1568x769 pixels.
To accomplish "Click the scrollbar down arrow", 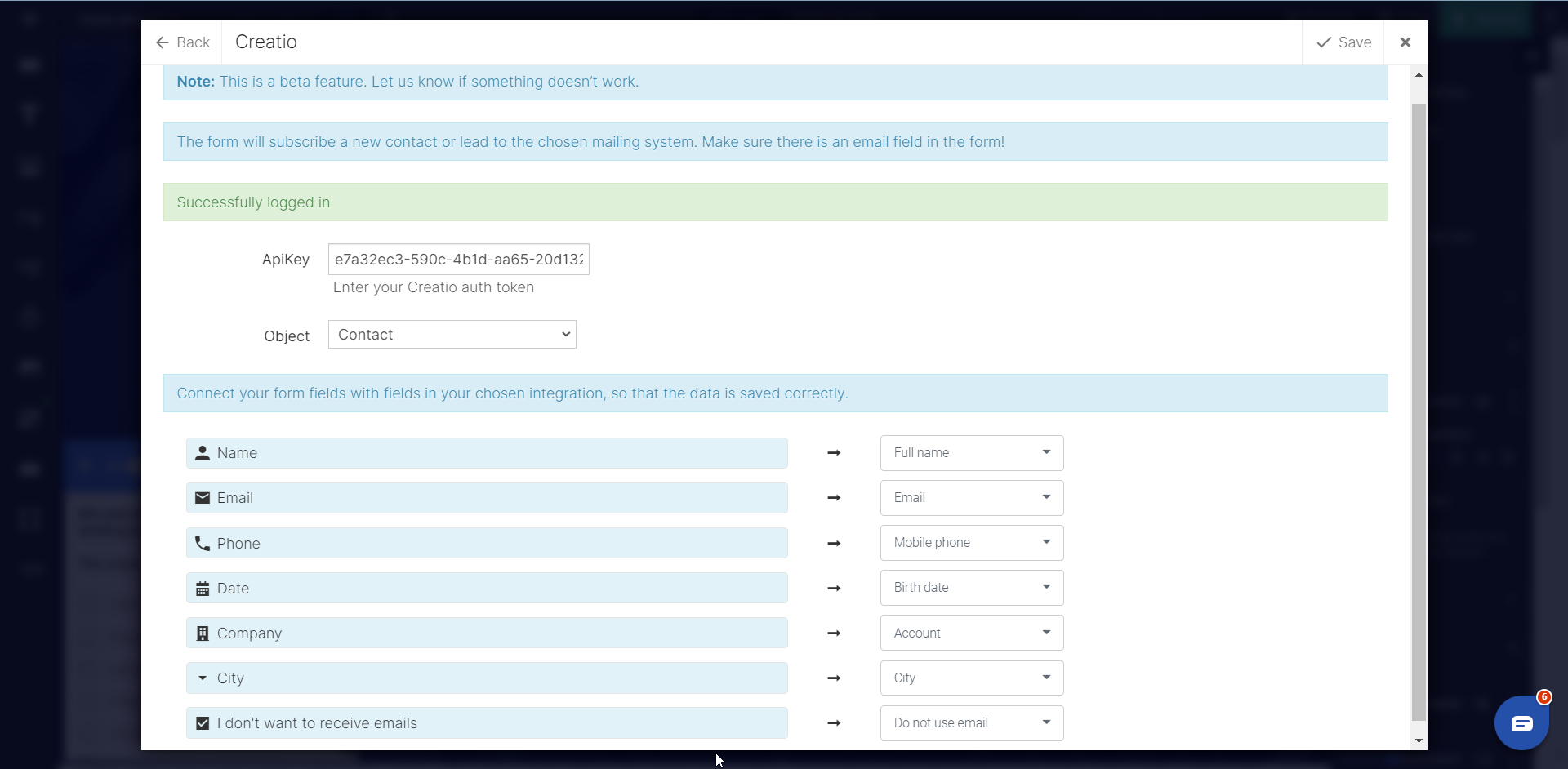I will 1419,740.
